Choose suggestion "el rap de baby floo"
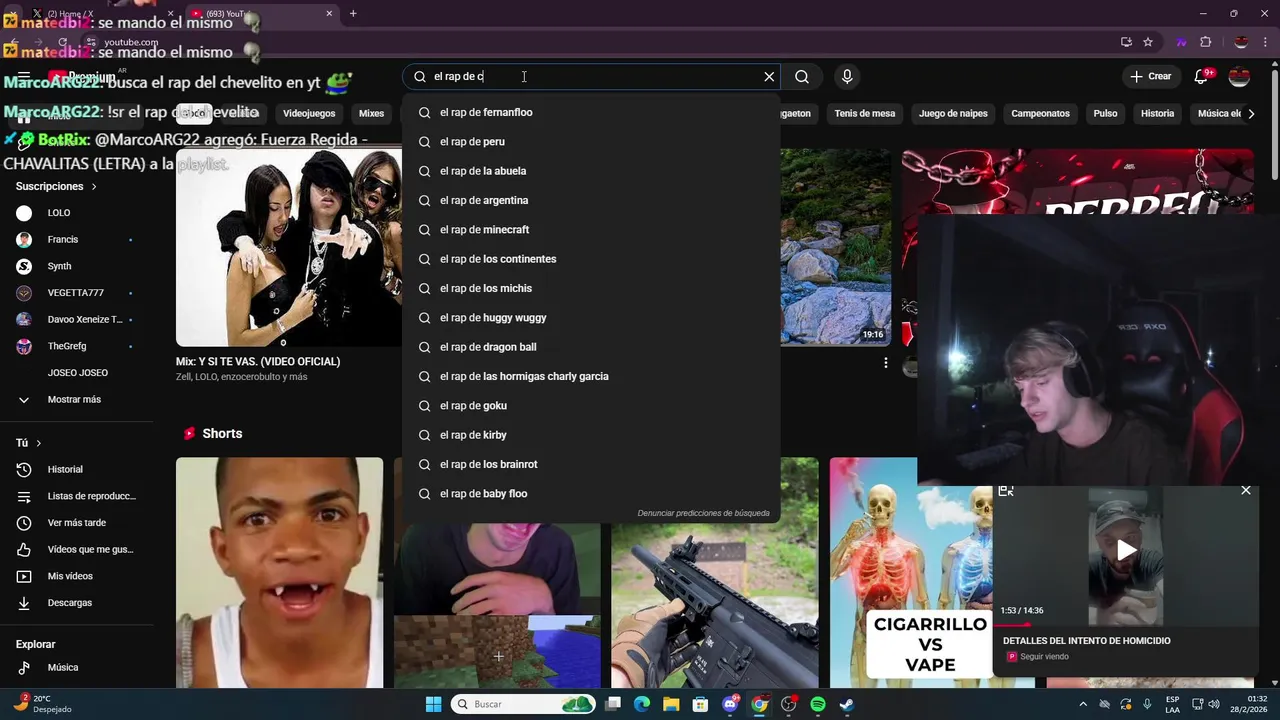 591,494
